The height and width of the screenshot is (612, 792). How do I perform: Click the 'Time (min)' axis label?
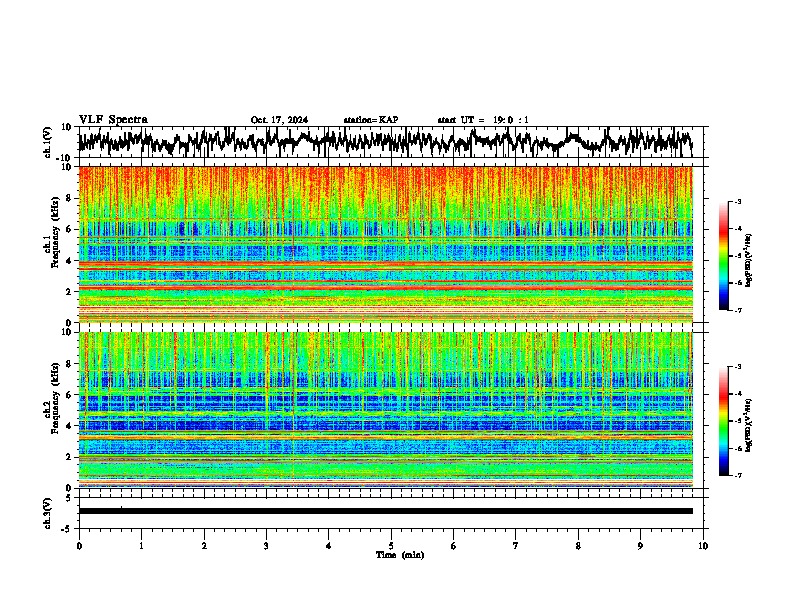(400, 555)
